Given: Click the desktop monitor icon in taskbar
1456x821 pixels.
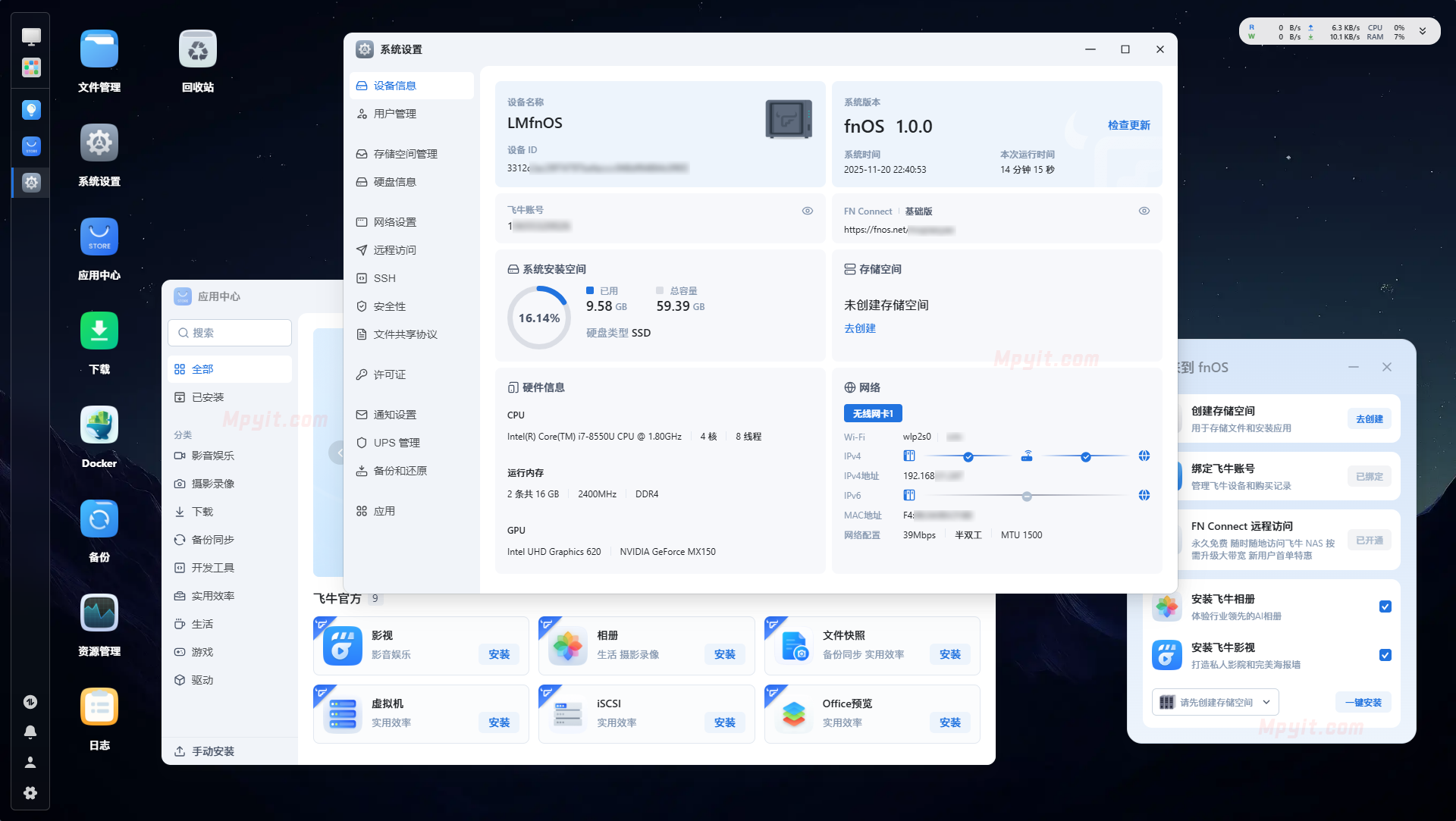Looking at the screenshot, I should [31, 36].
